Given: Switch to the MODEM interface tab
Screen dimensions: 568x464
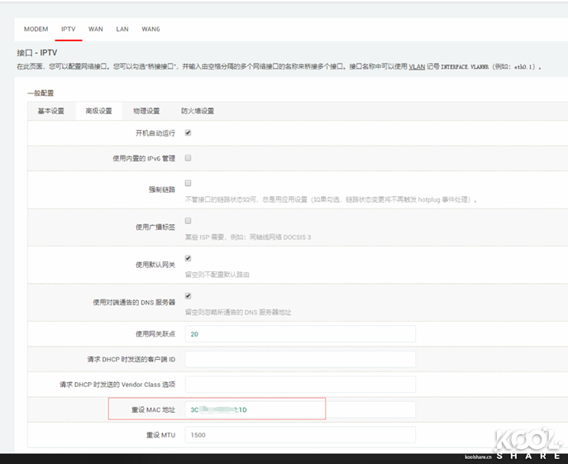Looking at the screenshot, I should (x=36, y=29).
